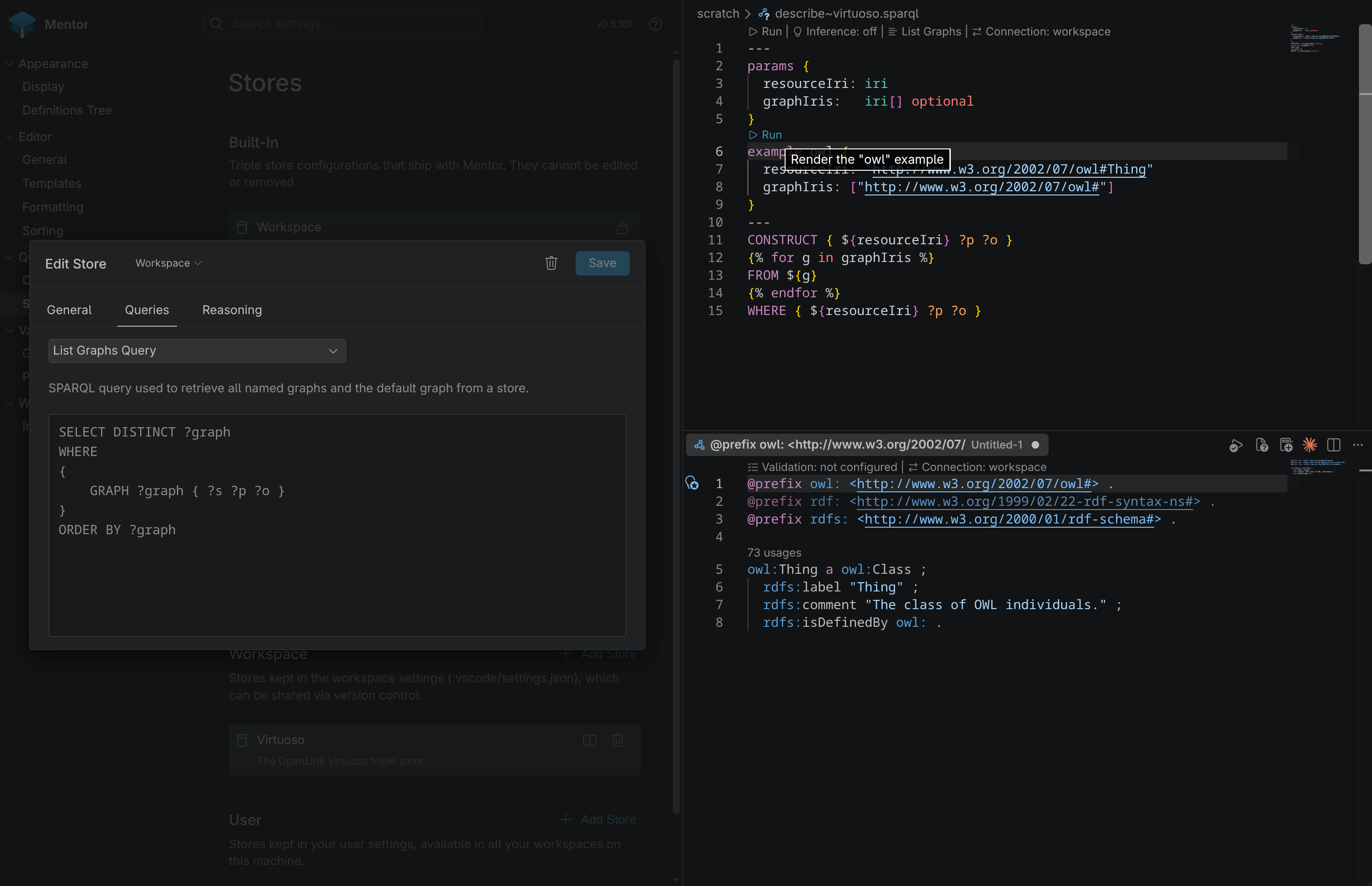Click 'Connection: workspace' lens in SPARQL editor
1372x886 pixels.
[x=1041, y=32]
